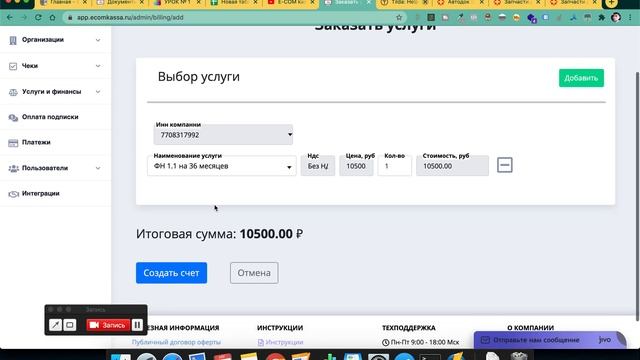This screenshot has height=360, width=640.
Task: Open Chrome three-dot menu
Action: [x=630, y=18]
